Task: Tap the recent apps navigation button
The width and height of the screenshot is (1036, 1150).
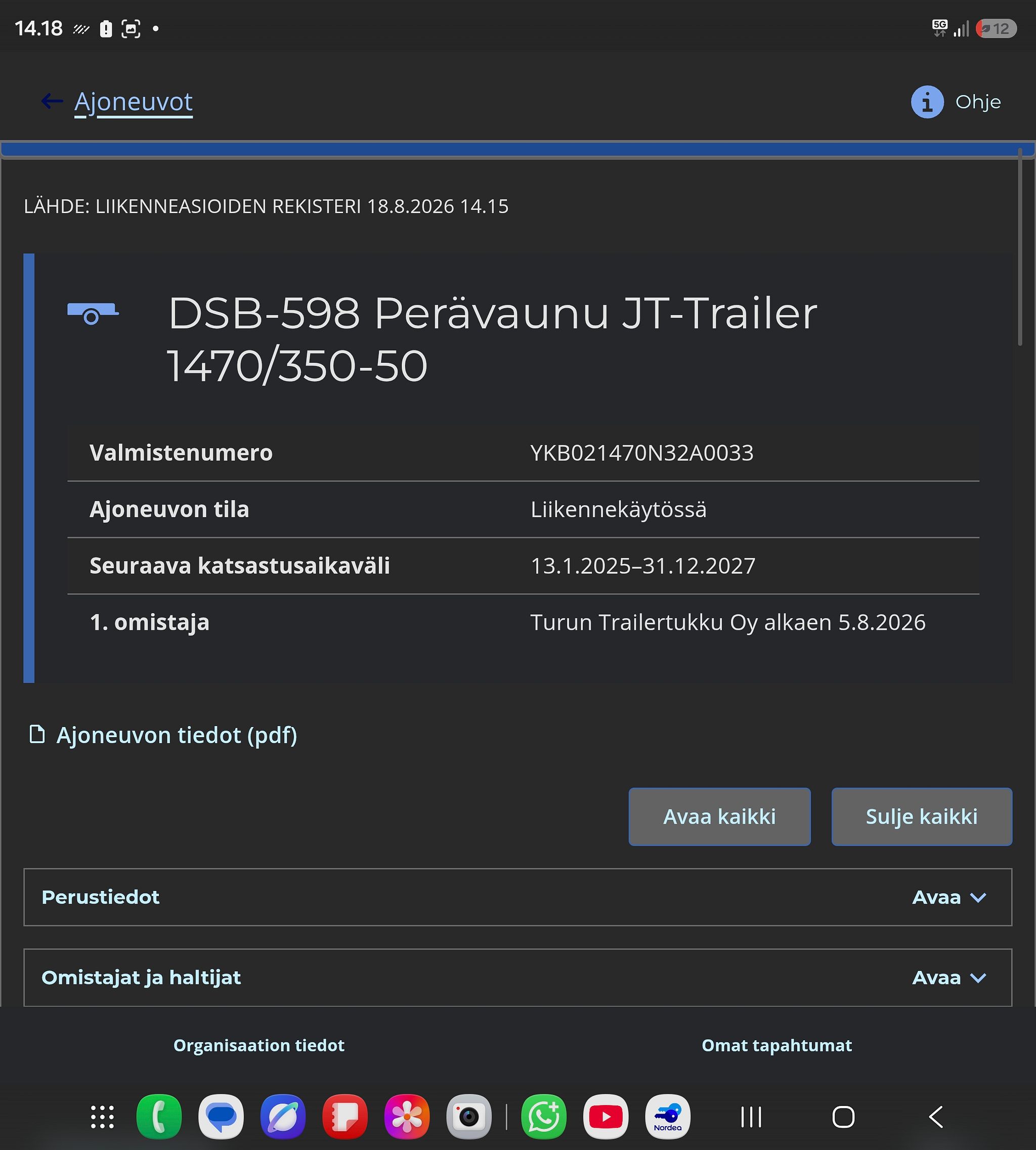Action: coord(751,1117)
